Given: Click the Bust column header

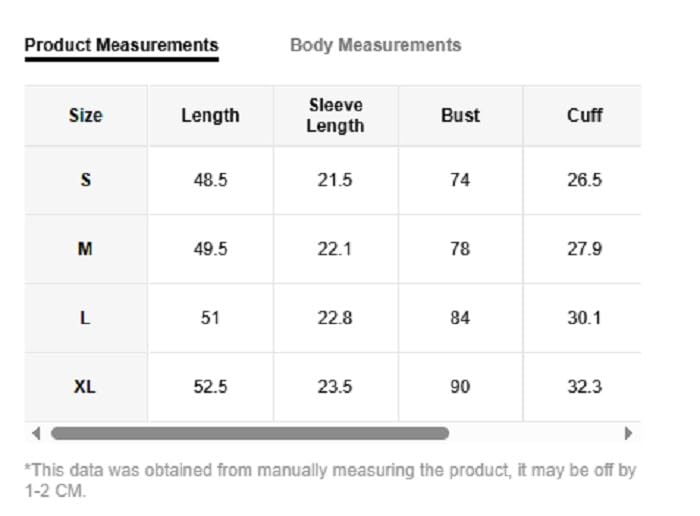Looking at the screenshot, I should tap(460, 115).
